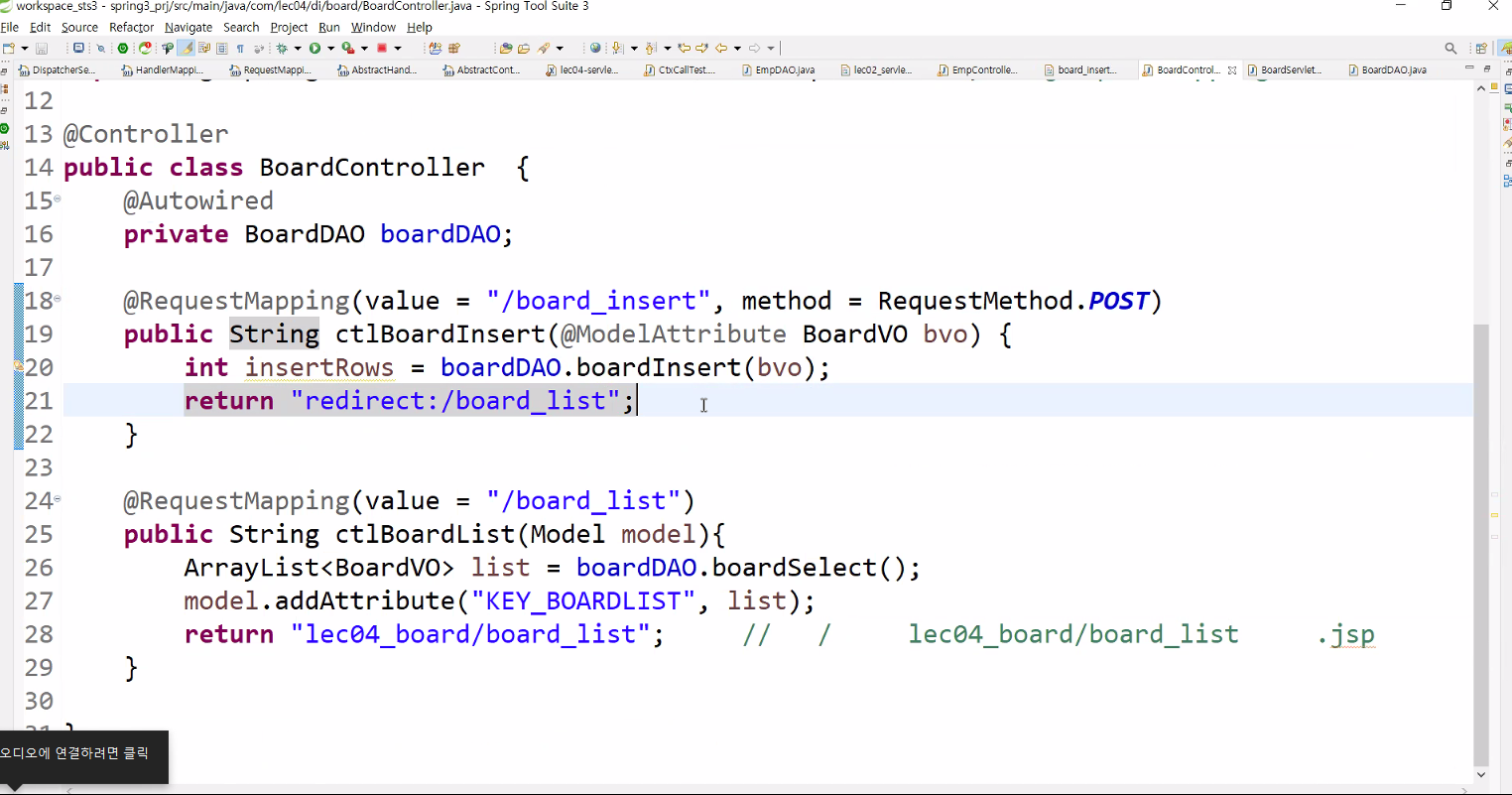Screen dimensions: 1512x795
Task: Click the Quick Access magnifier icon
Action: (1450, 48)
